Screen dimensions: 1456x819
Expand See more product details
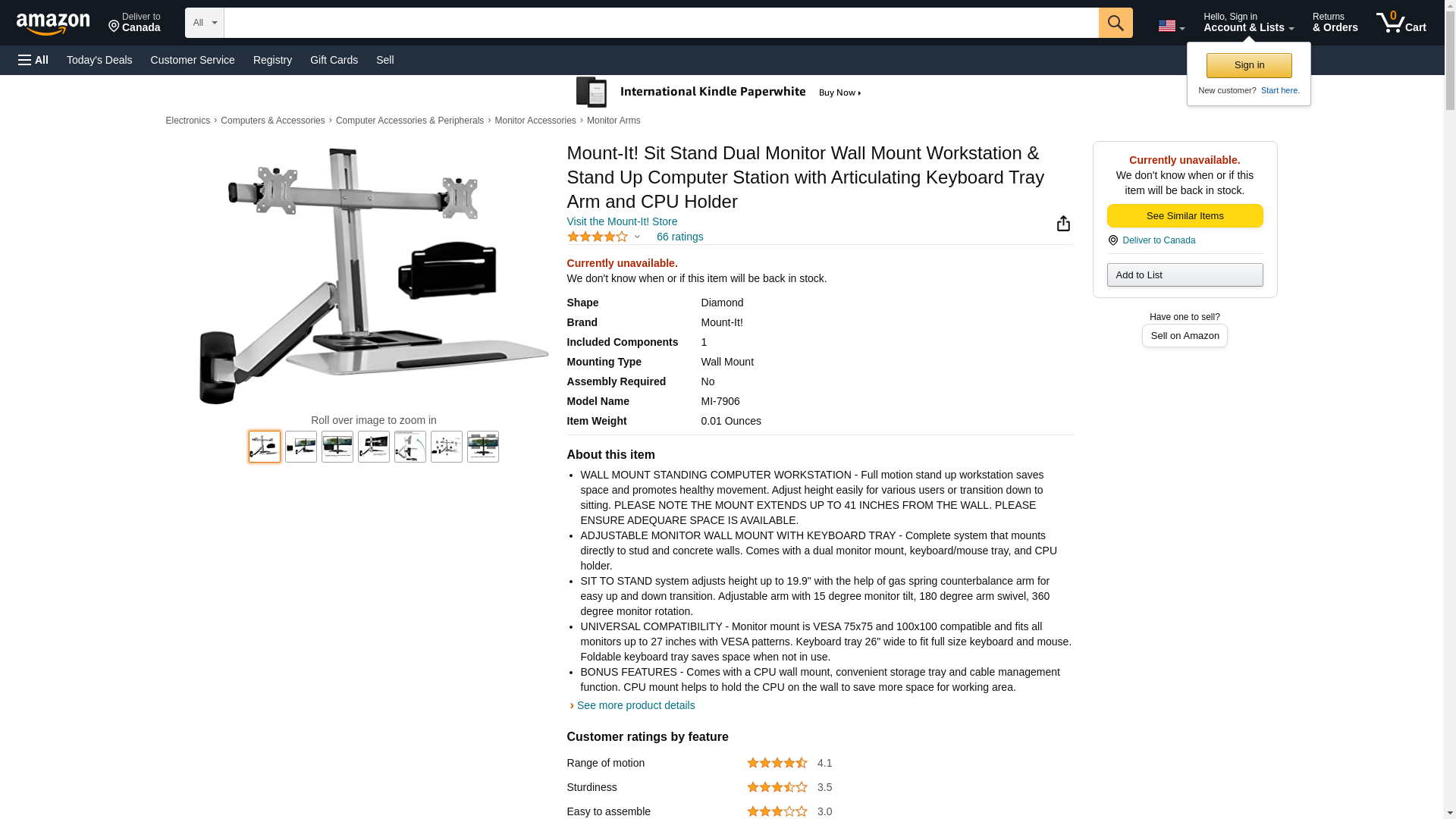[x=635, y=705]
